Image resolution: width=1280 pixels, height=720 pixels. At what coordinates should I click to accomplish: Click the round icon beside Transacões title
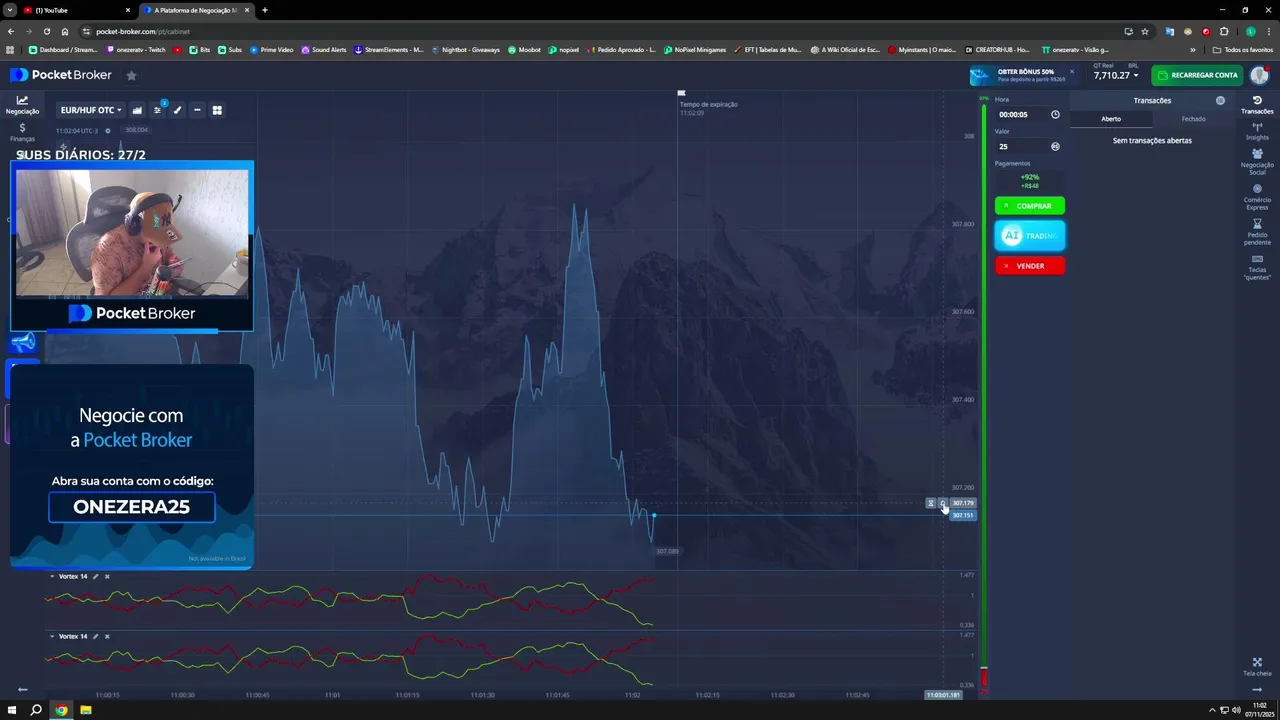1220,100
